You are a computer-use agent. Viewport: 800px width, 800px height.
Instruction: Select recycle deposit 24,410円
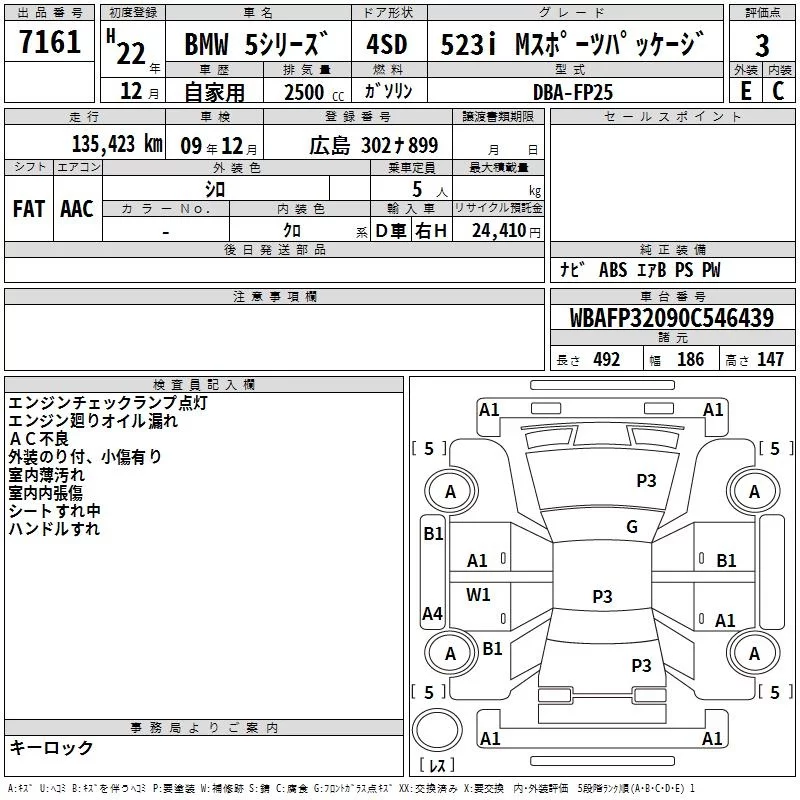[506, 231]
